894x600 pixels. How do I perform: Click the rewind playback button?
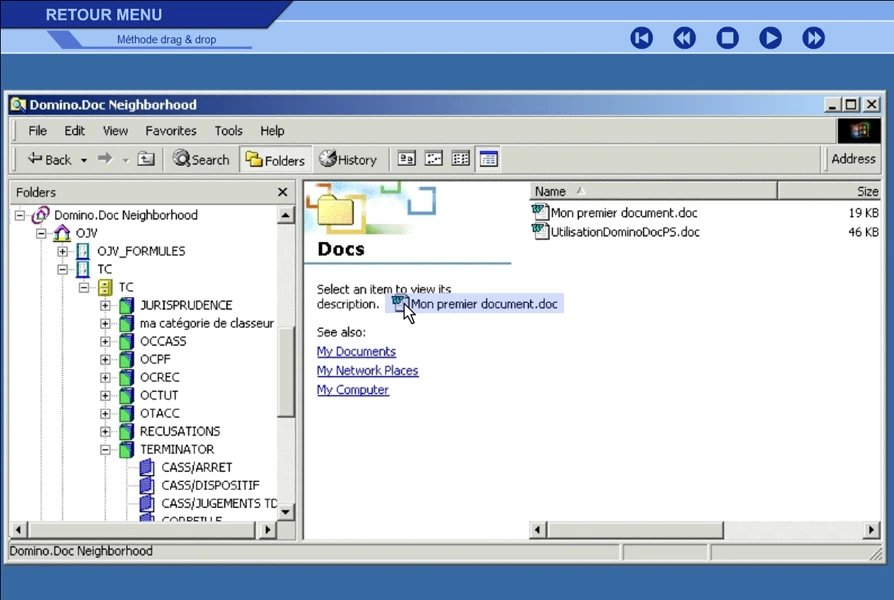(x=684, y=38)
